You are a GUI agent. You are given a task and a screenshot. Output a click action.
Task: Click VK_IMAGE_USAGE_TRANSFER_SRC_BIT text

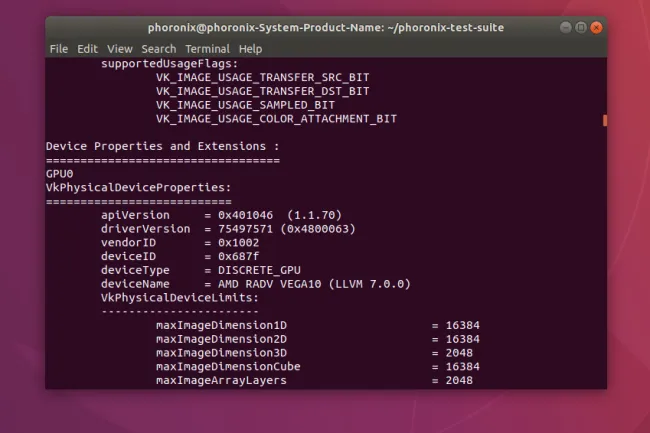pos(262,77)
